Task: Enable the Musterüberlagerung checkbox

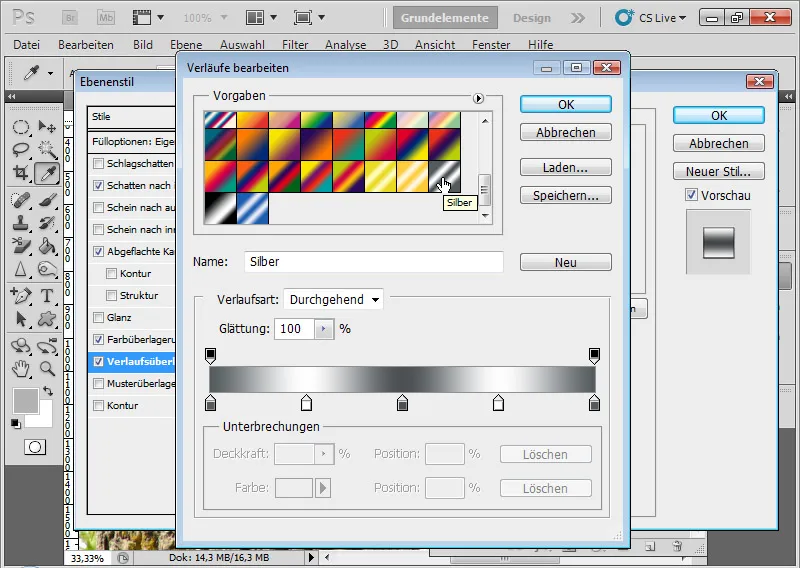Action: (98, 383)
